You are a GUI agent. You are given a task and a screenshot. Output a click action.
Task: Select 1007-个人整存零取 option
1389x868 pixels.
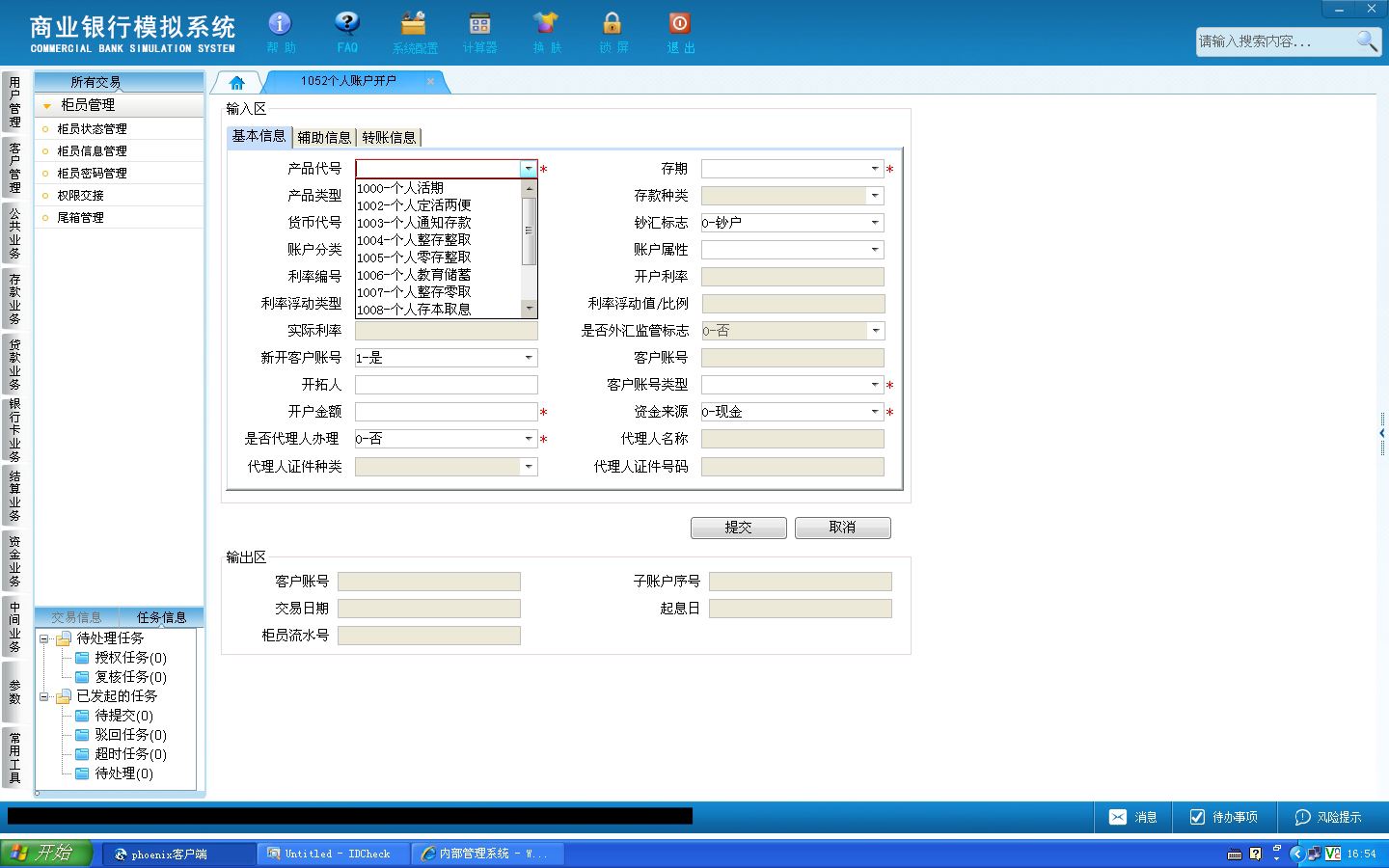coord(439,292)
